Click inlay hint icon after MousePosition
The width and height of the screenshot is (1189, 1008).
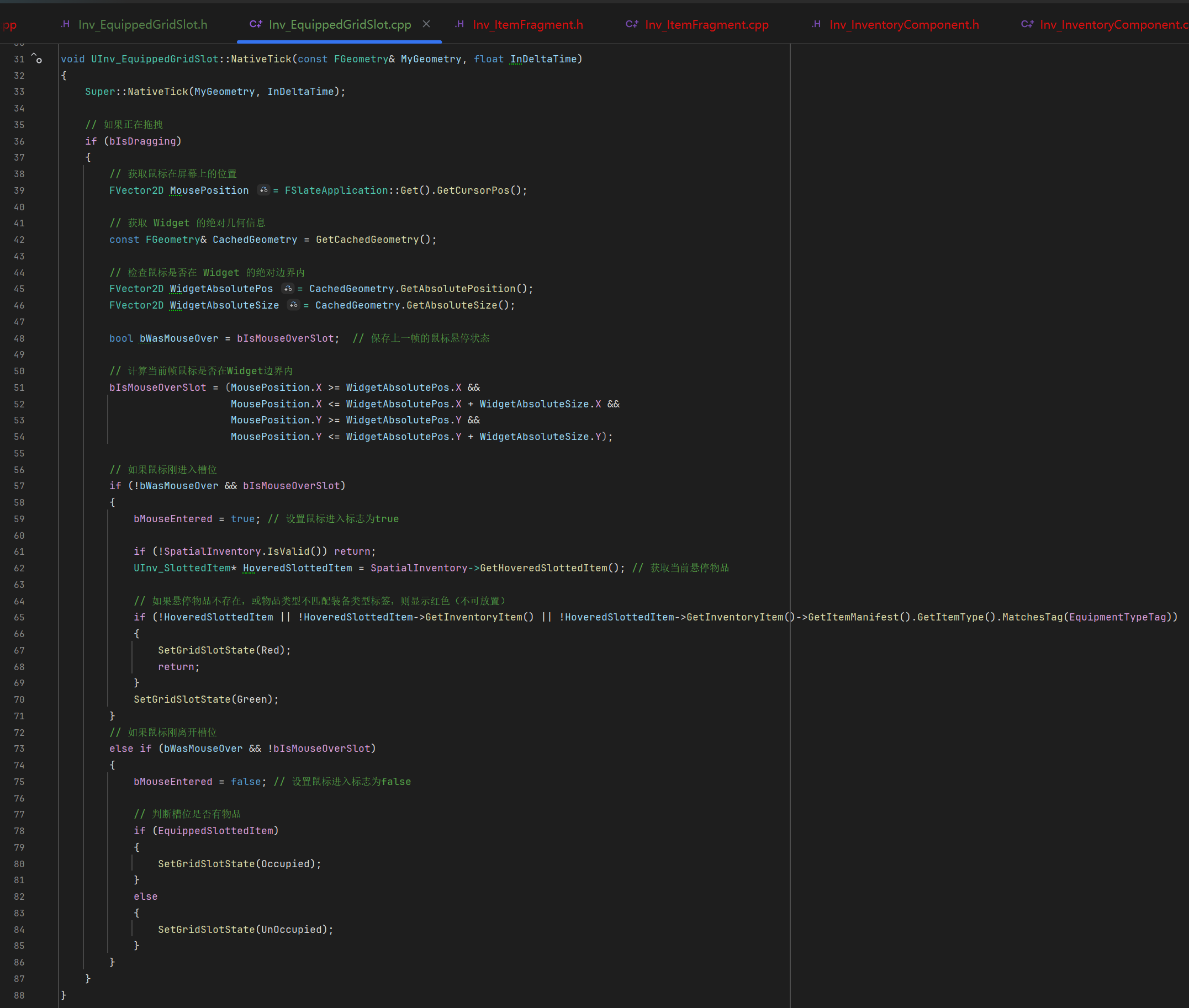coord(263,190)
